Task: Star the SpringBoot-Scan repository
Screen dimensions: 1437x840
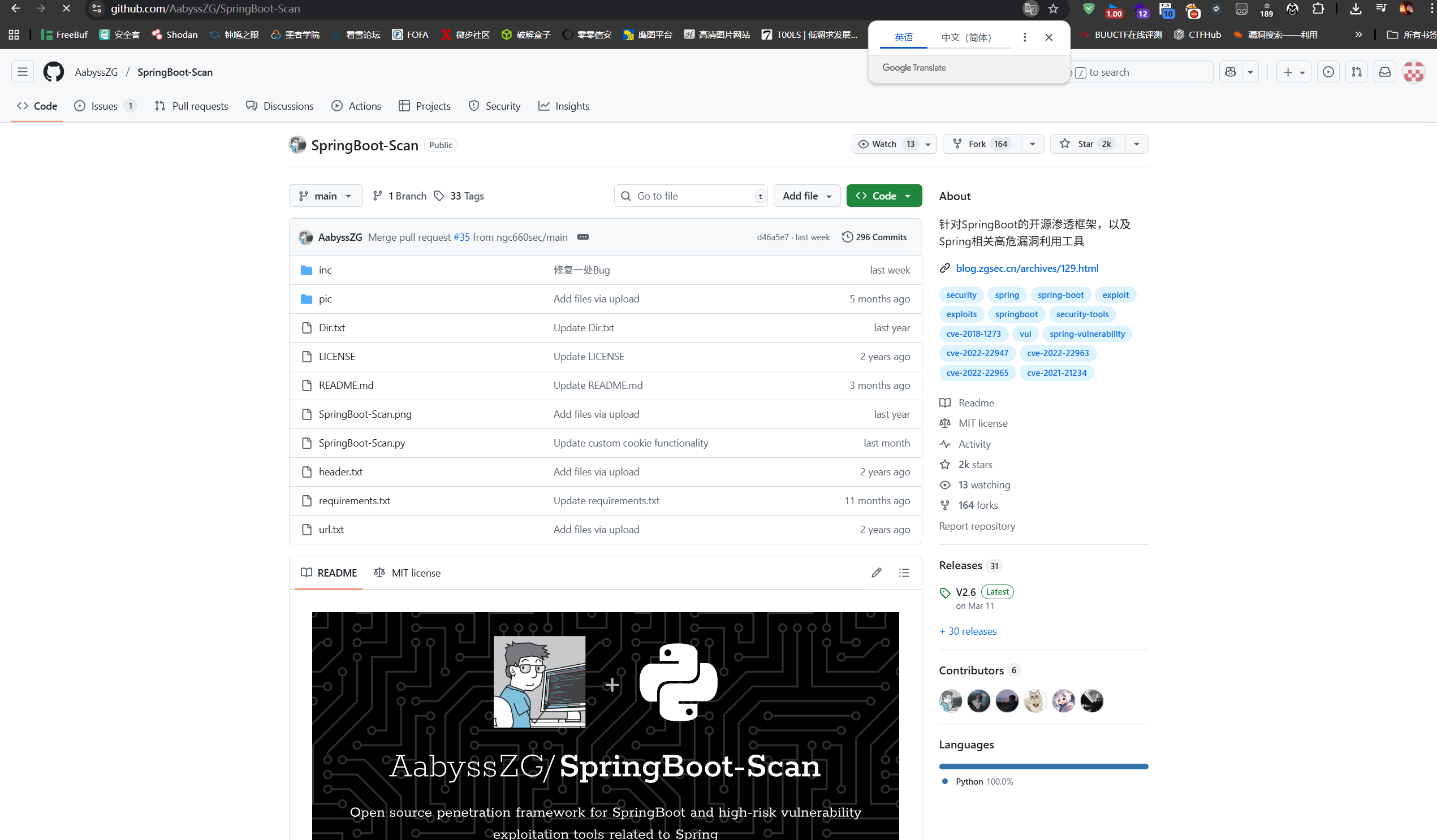Action: point(1086,144)
